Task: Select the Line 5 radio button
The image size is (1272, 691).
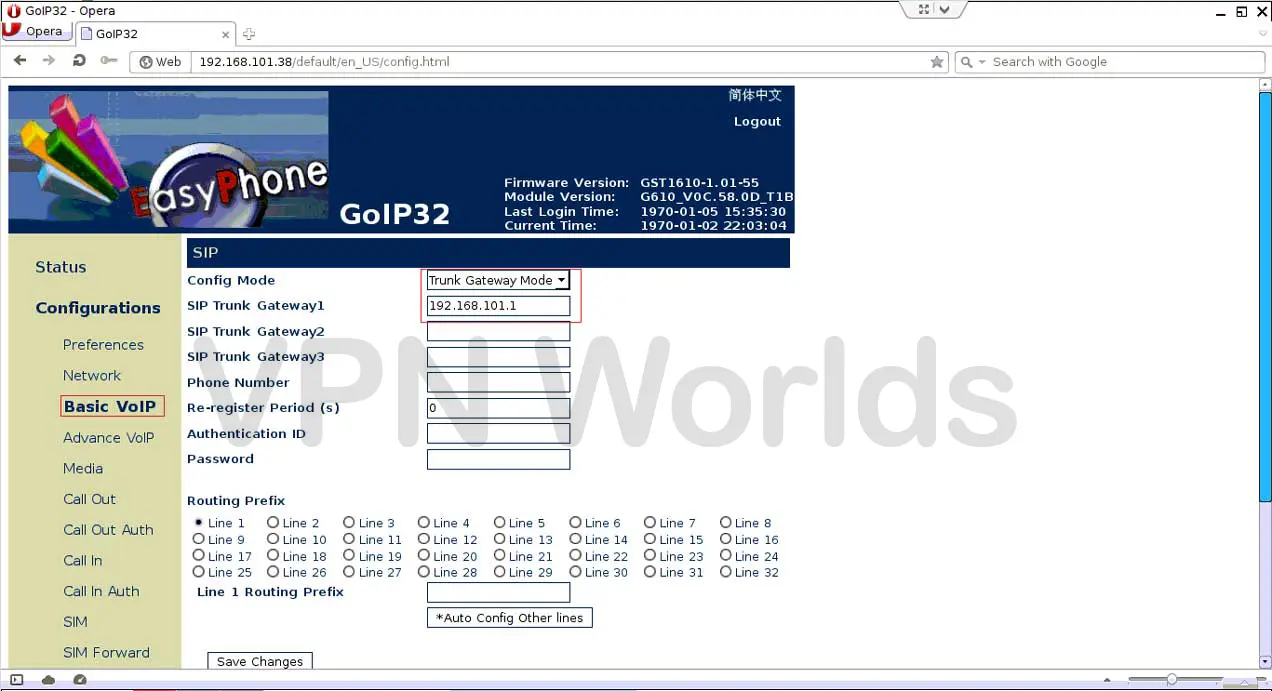Action: [x=499, y=522]
